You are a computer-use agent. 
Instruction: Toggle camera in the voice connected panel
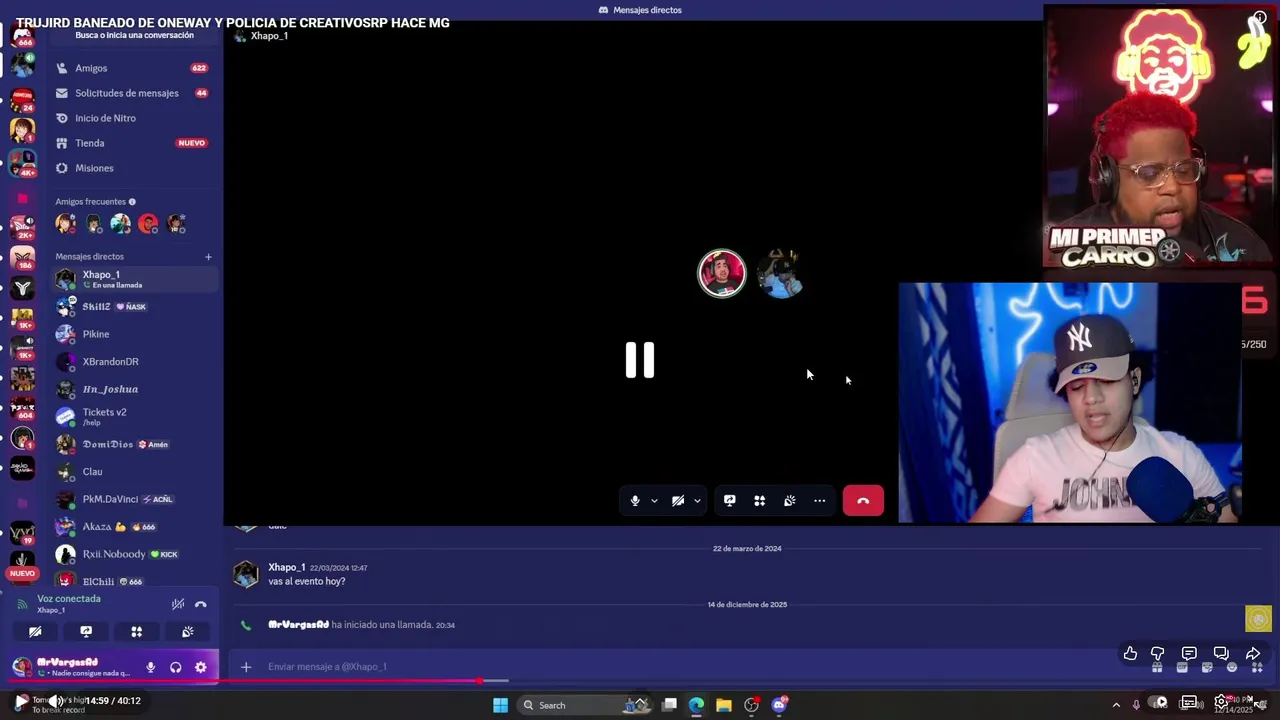click(x=35, y=632)
